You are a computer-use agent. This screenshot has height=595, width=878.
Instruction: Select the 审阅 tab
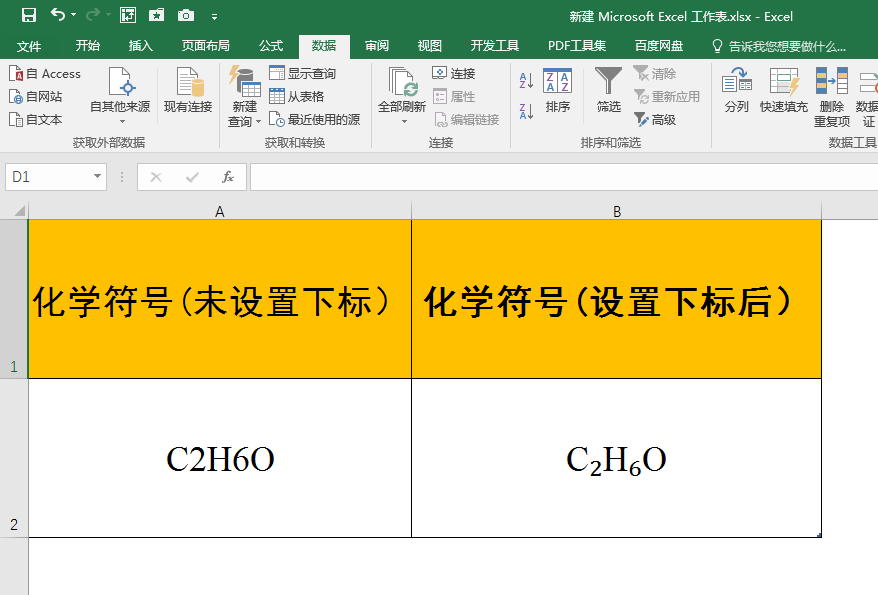[377, 46]
